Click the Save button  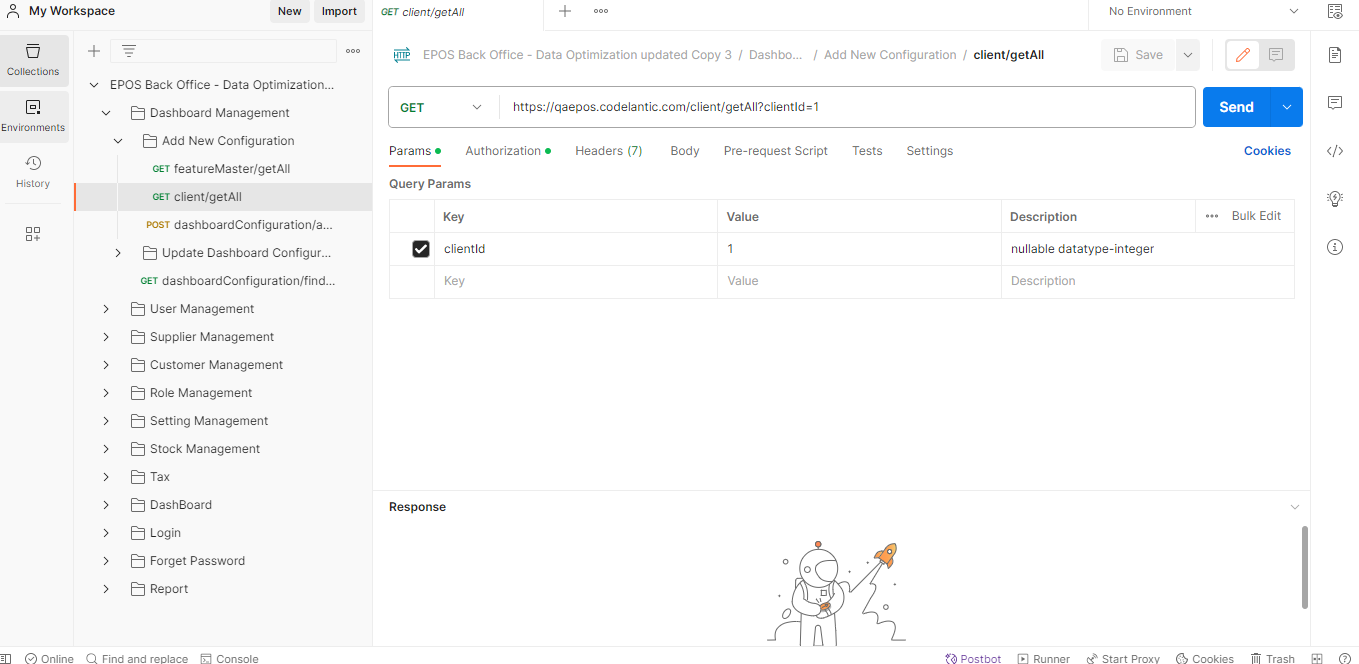(x=1138, y=55)
